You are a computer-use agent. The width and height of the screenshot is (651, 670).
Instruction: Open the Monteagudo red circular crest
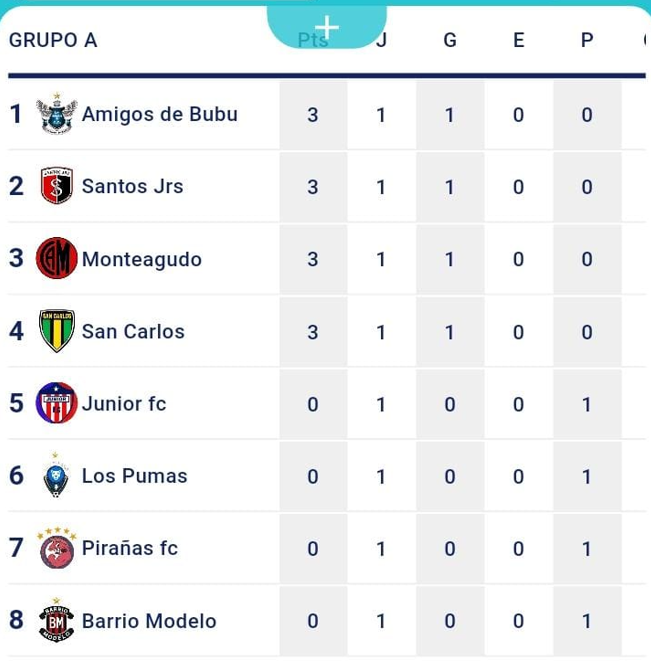pyautogui.click(x=57, y=258)
